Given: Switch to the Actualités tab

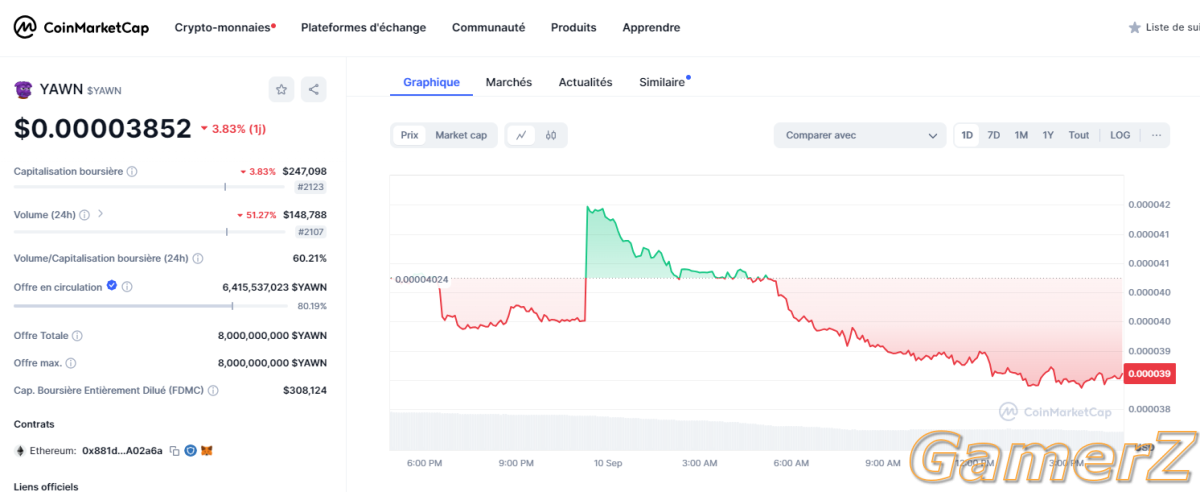Looking at the screenshot, I should pyautogui.click(x=585, y=82).
